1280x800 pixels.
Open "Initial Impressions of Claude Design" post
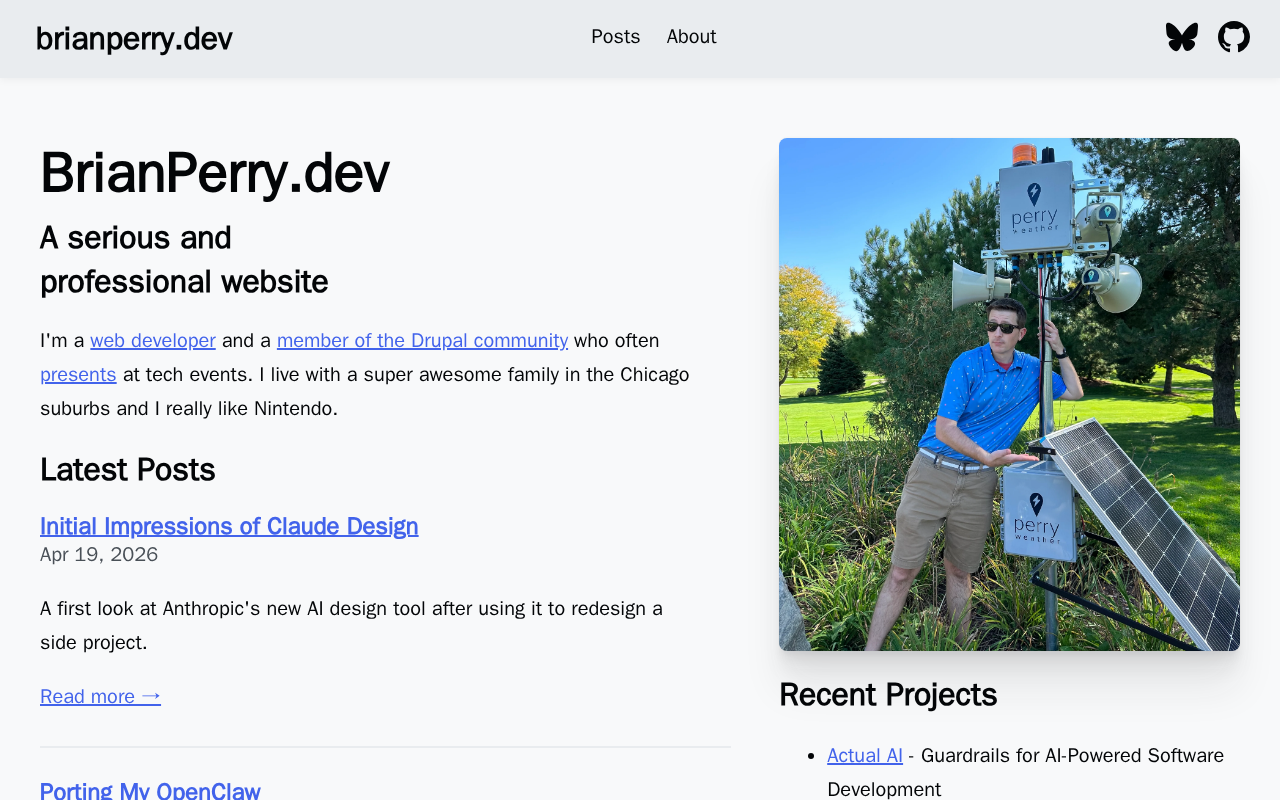coord(229,526)
